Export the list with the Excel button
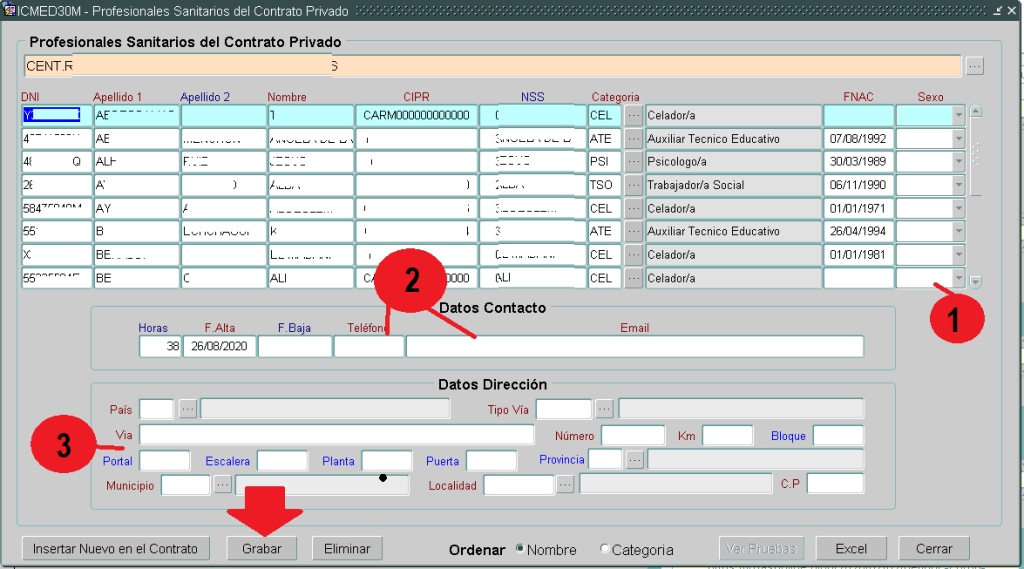 [851, 549]
